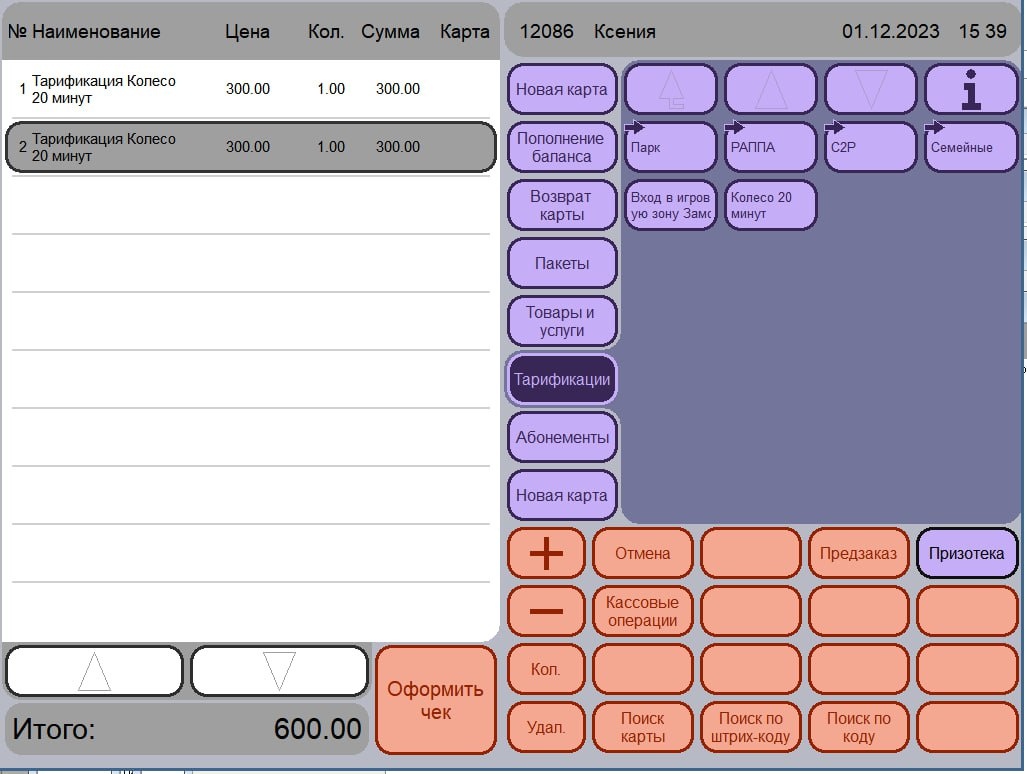Click the info icon button
This screenshot has height=774, width=1027.
[971, 89]
